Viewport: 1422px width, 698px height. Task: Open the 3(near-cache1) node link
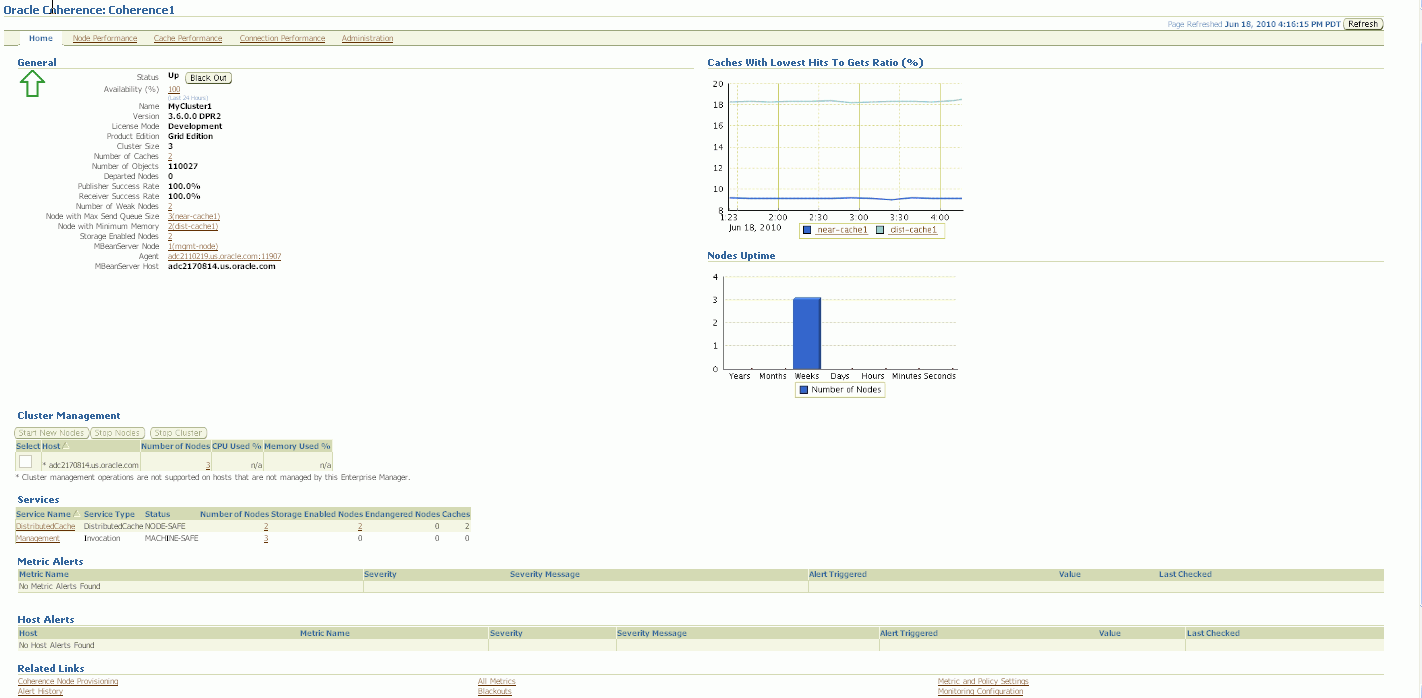click(x=193, y=217)
